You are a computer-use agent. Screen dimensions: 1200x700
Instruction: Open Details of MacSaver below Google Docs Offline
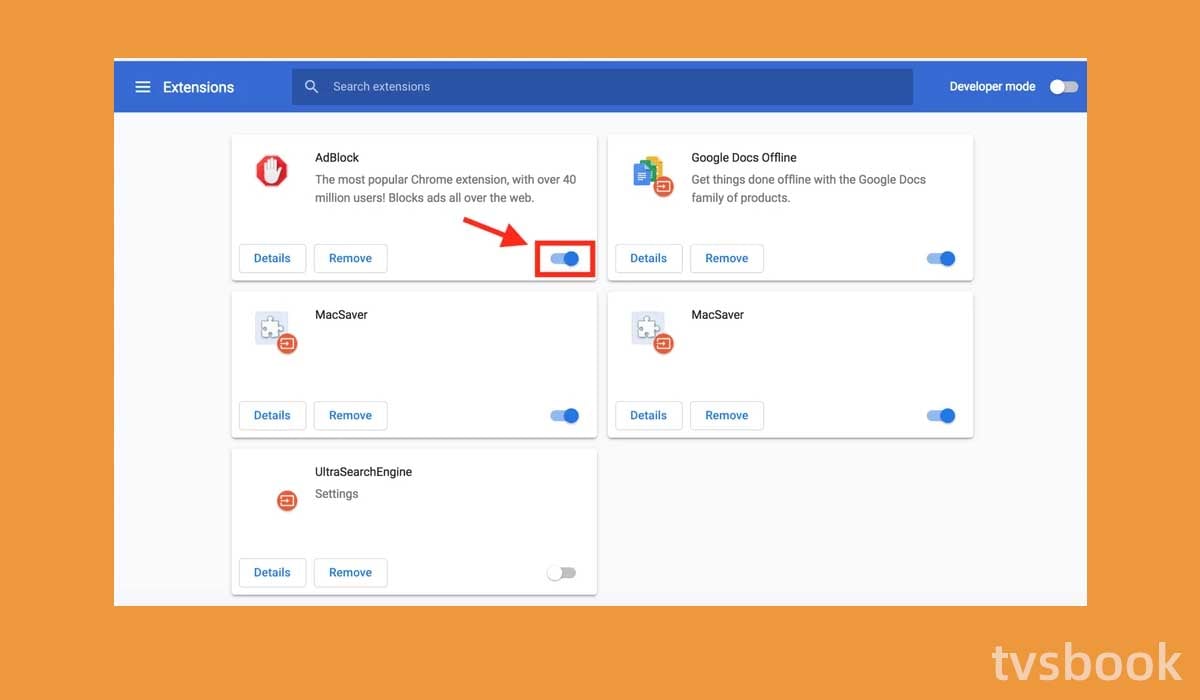point(648,415)
